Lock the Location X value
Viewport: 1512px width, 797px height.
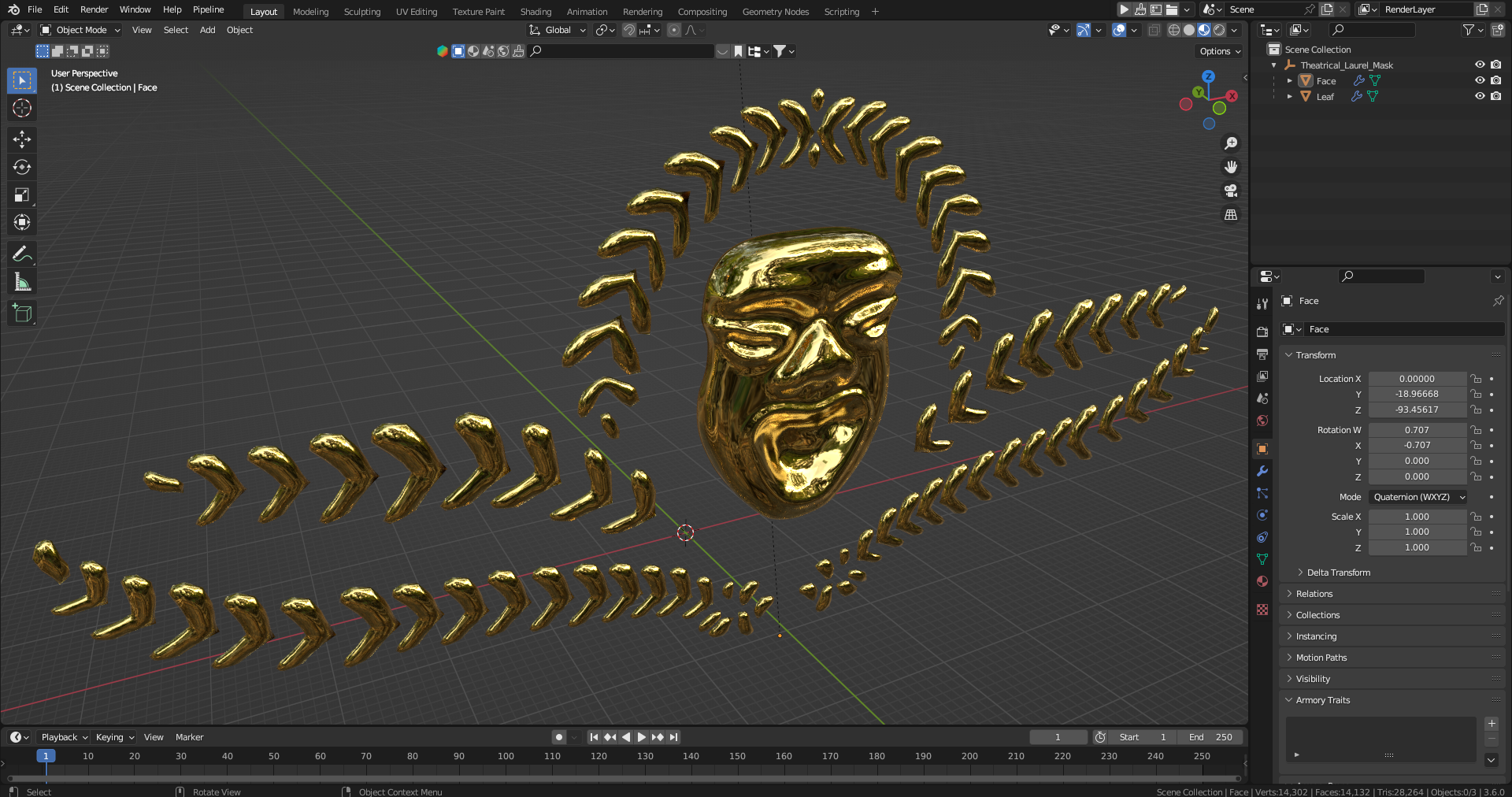[x=1477, y=379]
